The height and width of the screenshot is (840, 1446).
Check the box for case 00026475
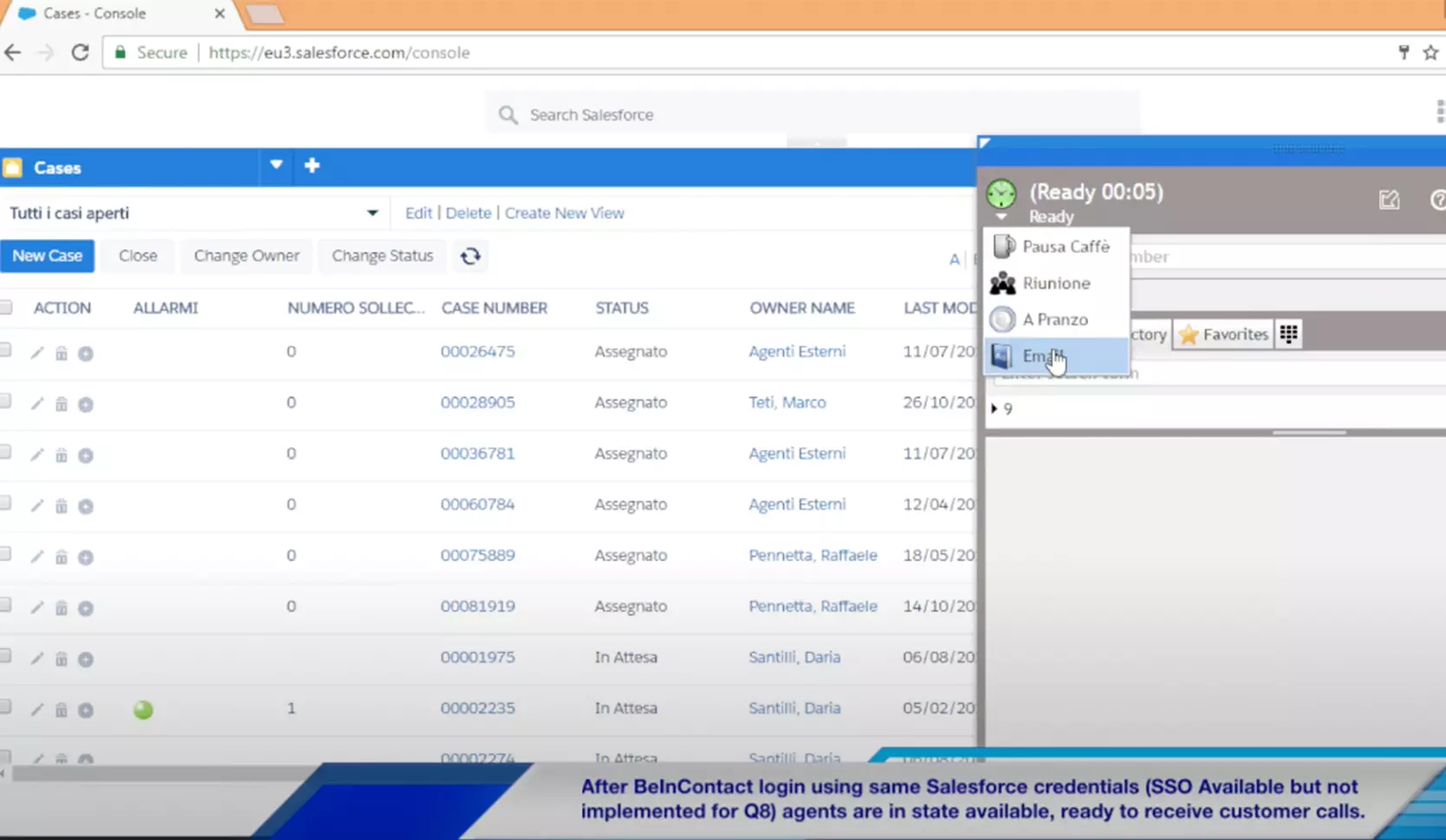tap(5, 350)
